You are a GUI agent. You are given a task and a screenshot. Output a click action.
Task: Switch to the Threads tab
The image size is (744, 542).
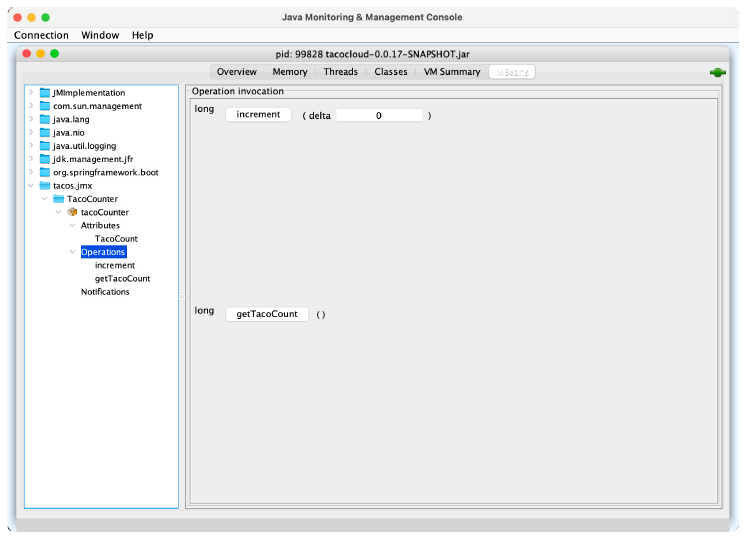(340, 72)
